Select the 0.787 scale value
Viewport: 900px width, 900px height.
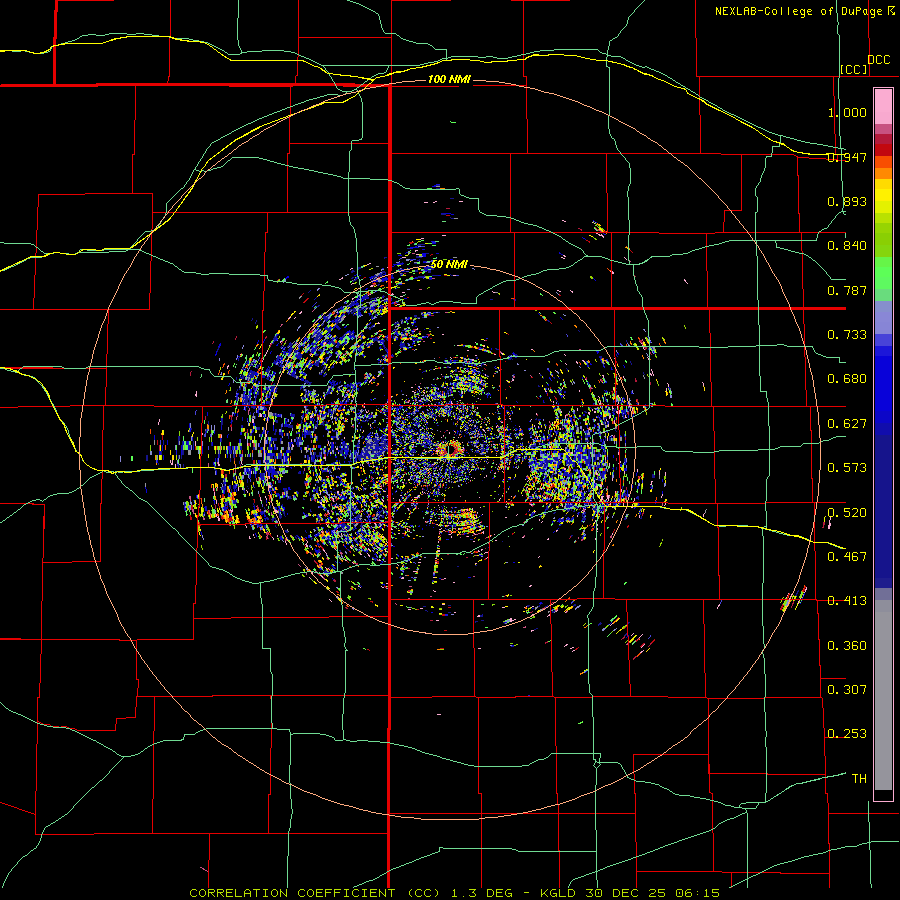[847, 290]
